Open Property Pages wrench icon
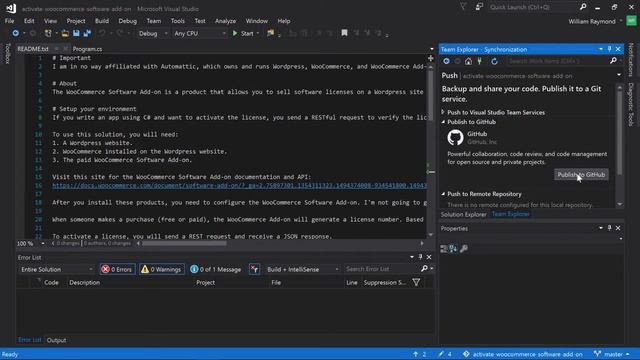The image size is (640, 360). 464,249
